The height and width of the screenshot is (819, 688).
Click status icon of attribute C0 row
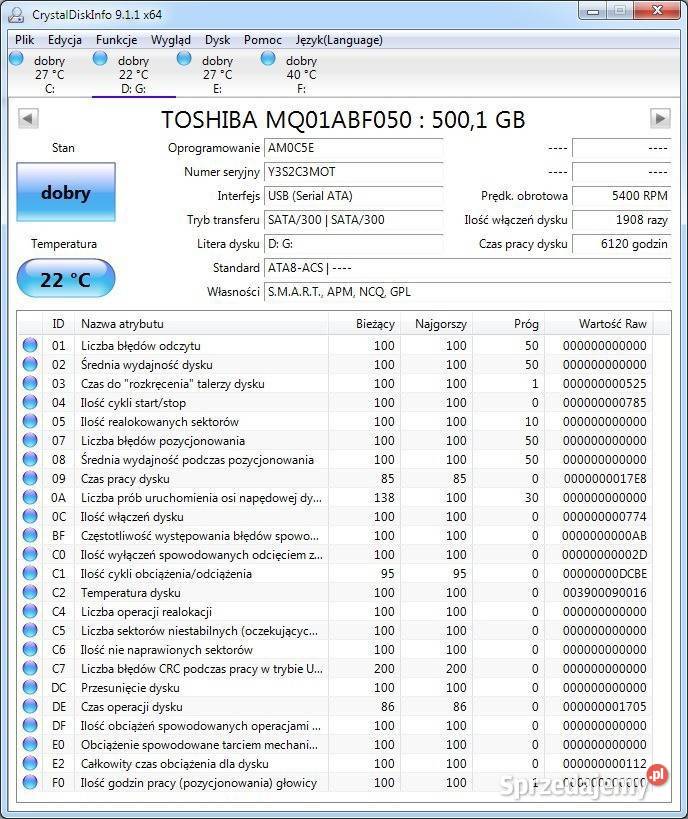pyautogui.click(x=30, y=554)
